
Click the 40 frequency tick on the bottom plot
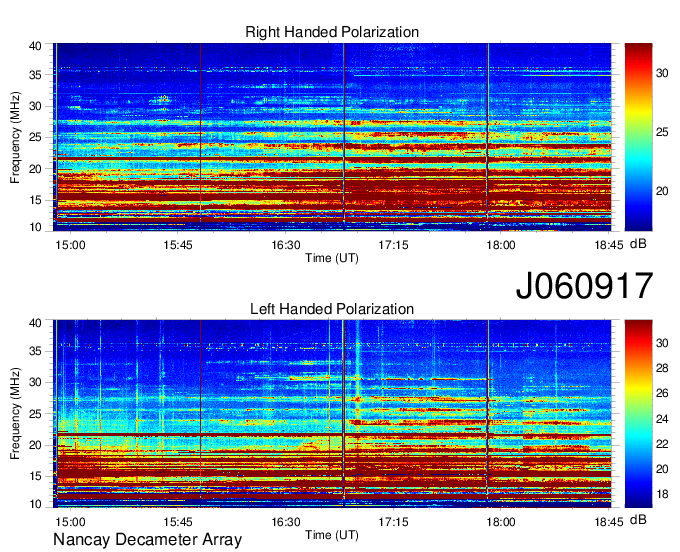click(35, 322)
